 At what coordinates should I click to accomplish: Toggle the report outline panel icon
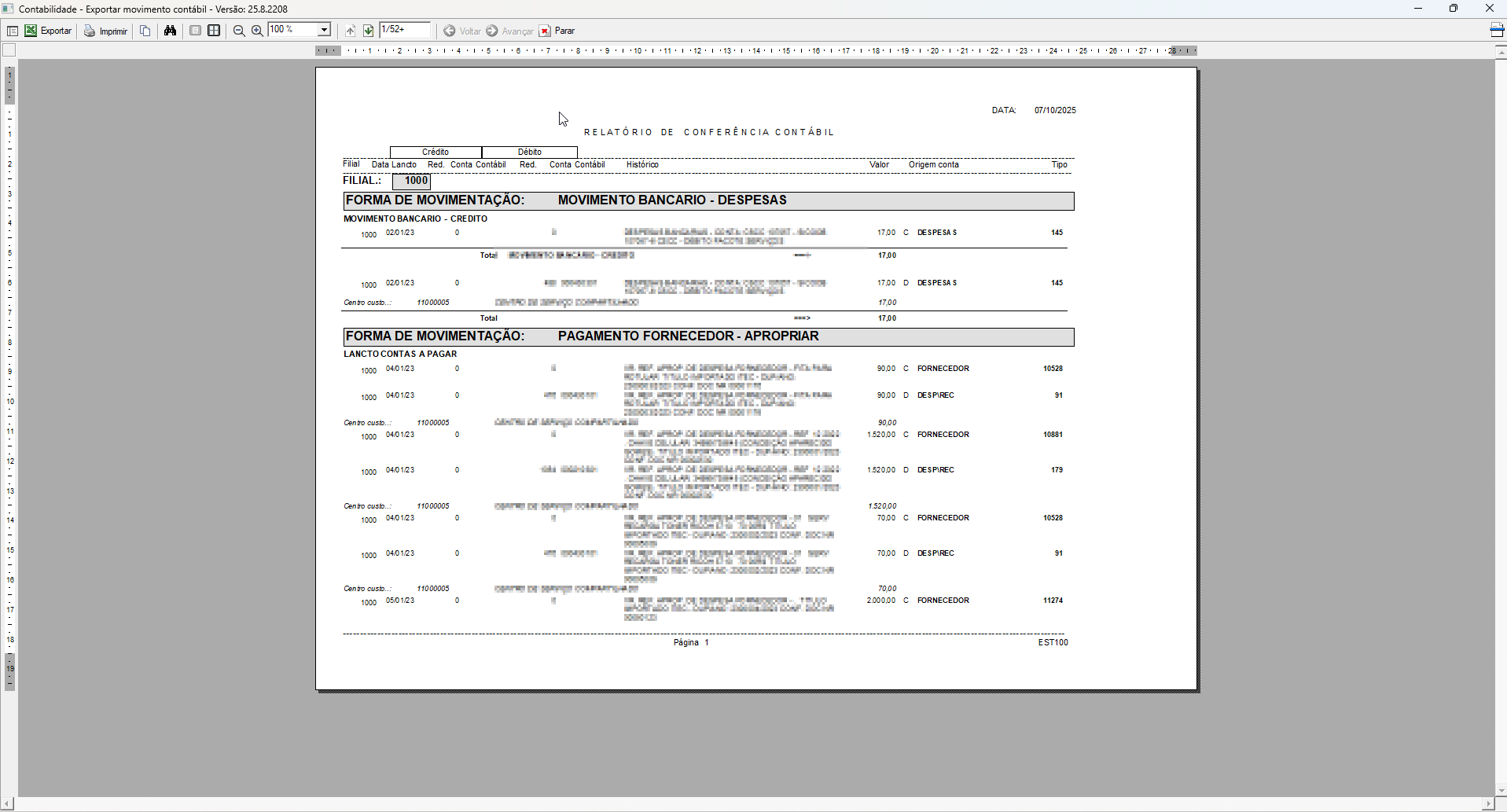point(13,31)
